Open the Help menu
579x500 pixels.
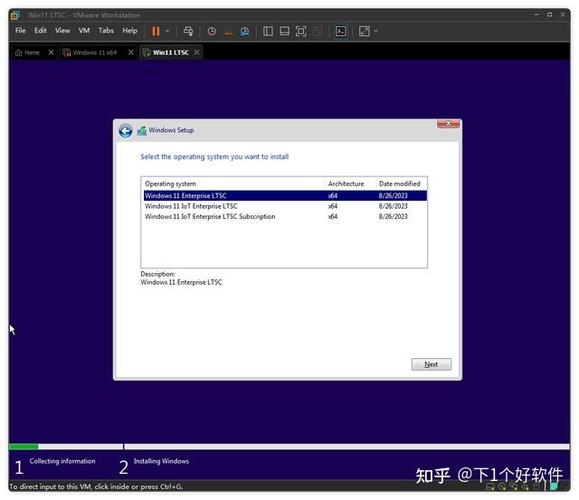pyautogui.click(x=130, y=31)
